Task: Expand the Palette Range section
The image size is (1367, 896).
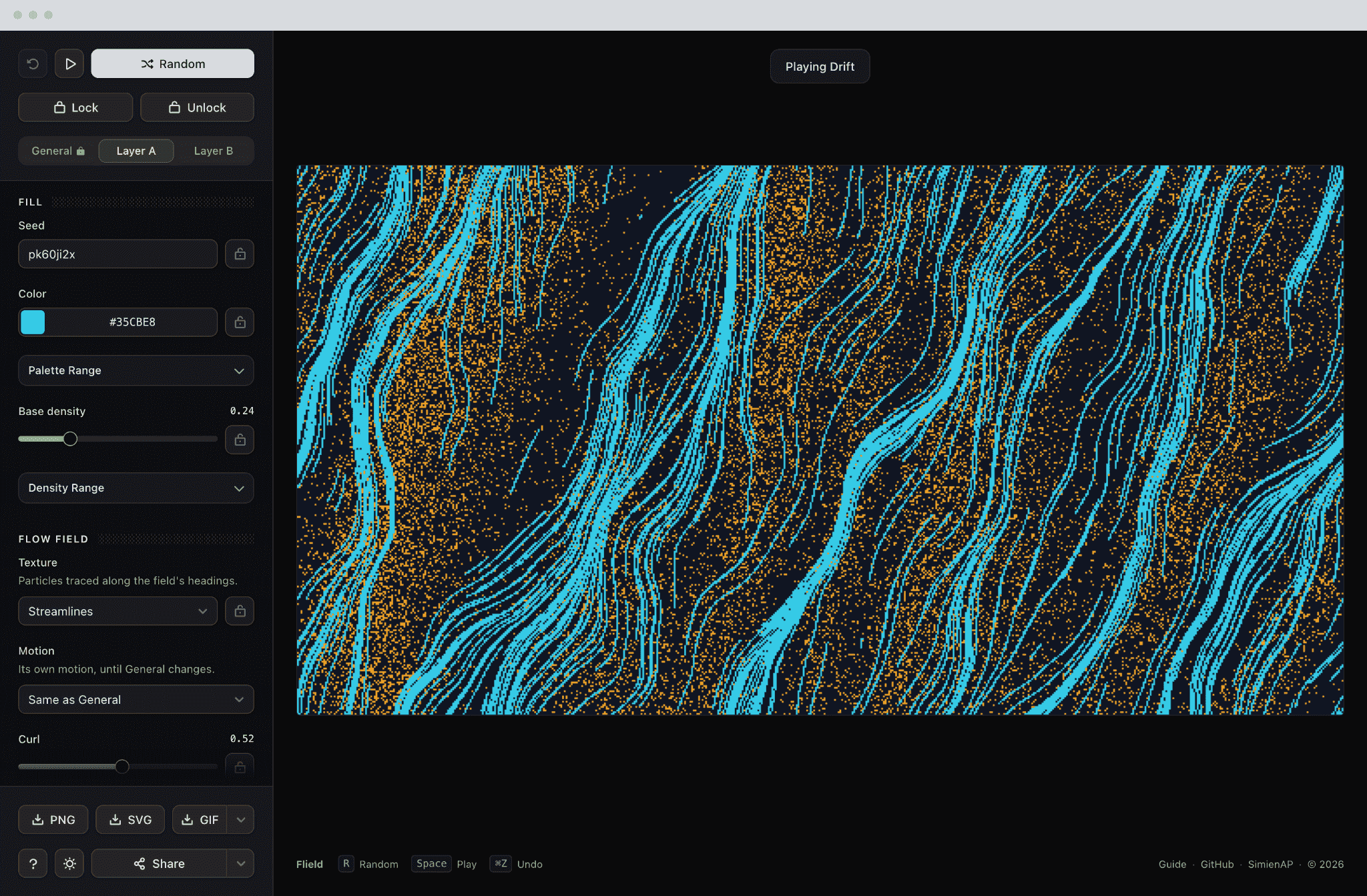Action: (136, 370)
